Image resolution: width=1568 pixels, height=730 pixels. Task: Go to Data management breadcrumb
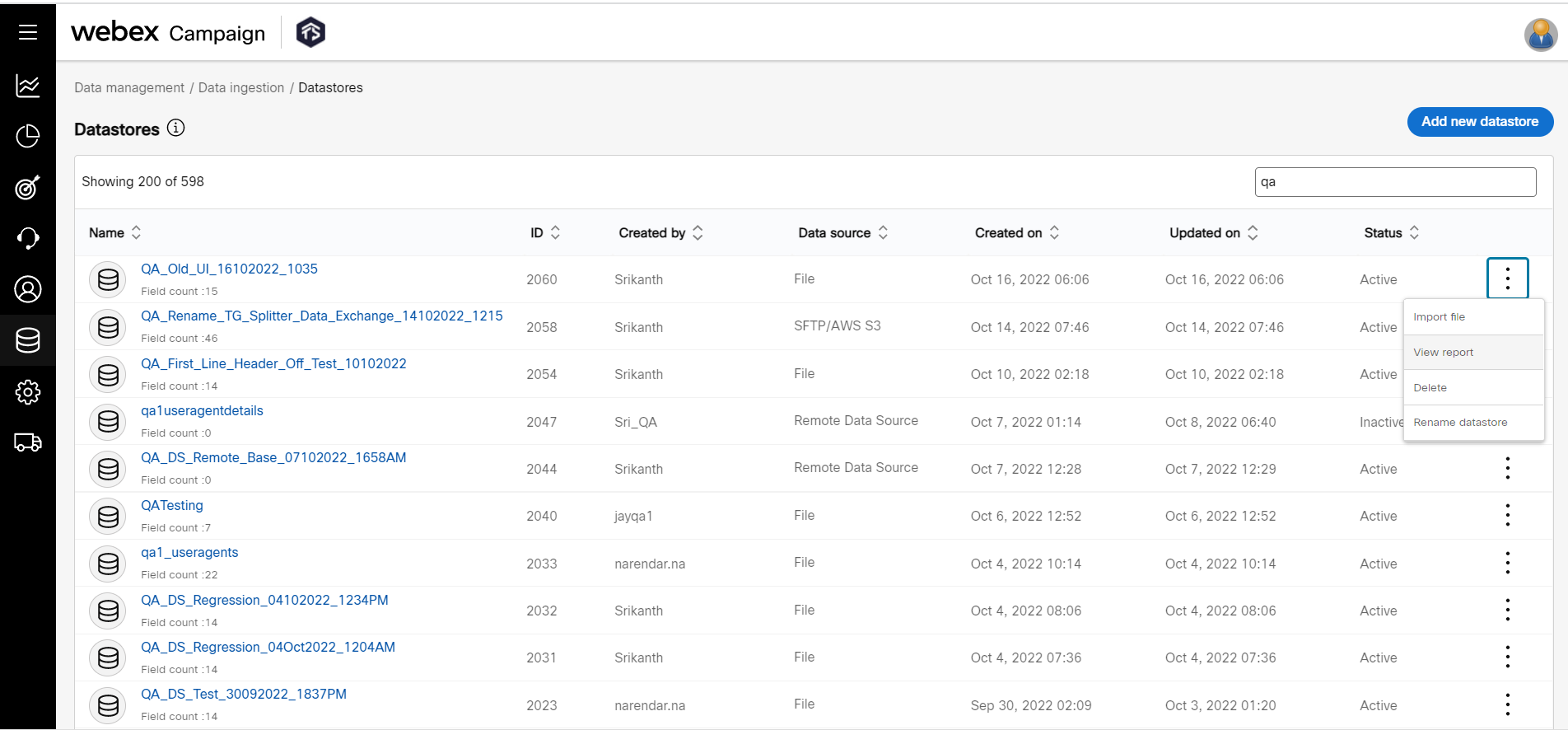(x=129, y=87)
